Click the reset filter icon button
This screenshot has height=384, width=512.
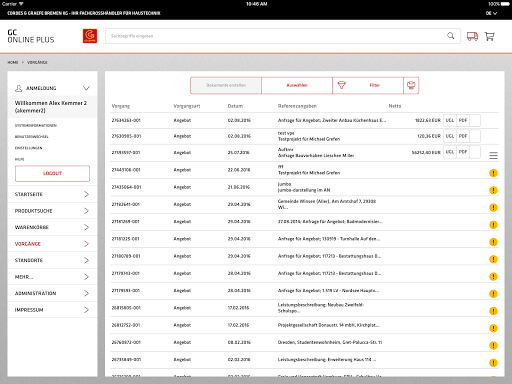(411, 85)
